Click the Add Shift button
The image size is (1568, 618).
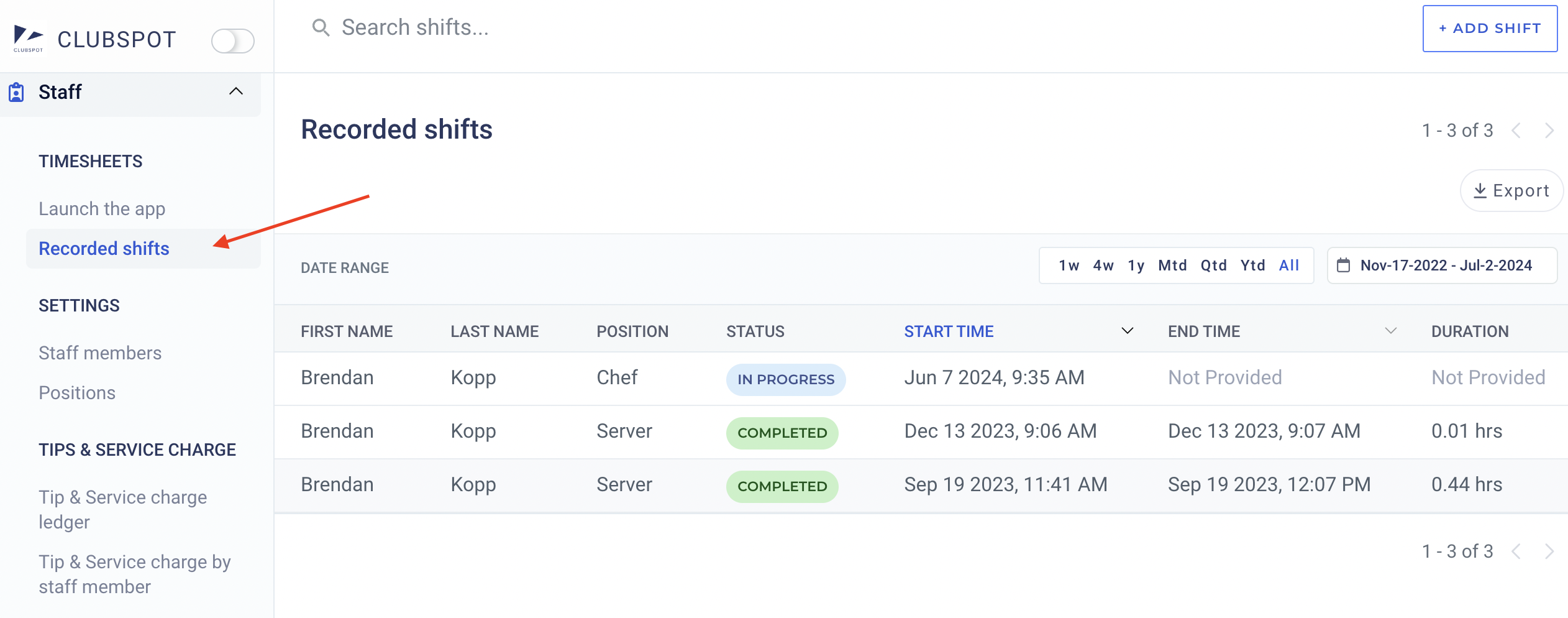(1489, 29)
